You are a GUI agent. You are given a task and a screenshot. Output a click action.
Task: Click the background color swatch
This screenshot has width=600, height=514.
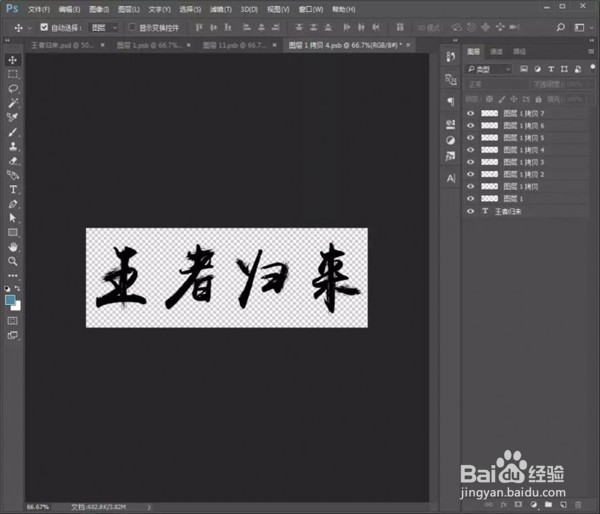tap(17, 306)
